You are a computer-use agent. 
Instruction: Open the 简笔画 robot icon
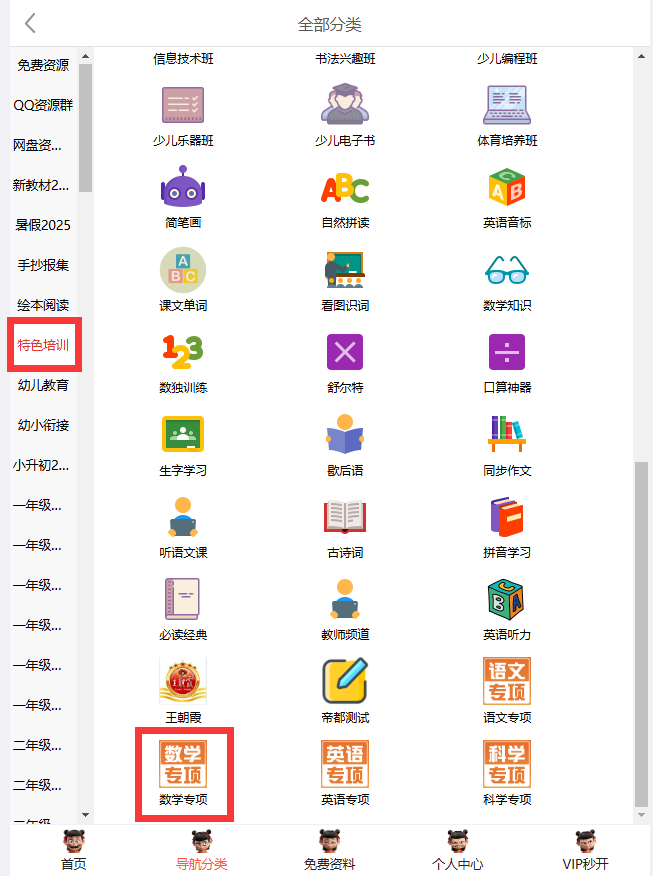183,188
